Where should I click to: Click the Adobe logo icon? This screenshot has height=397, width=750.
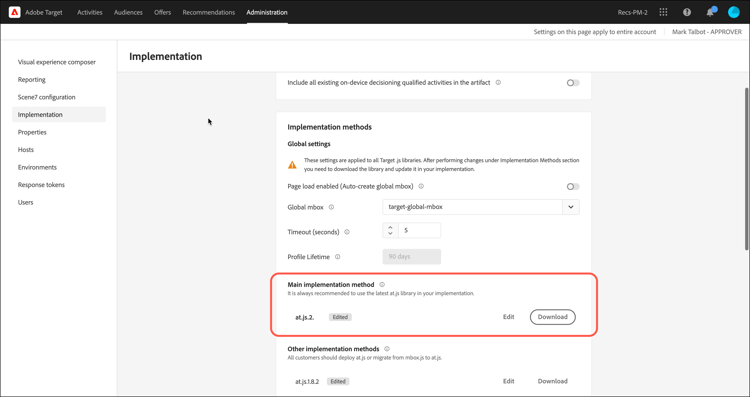coord(14,12)
